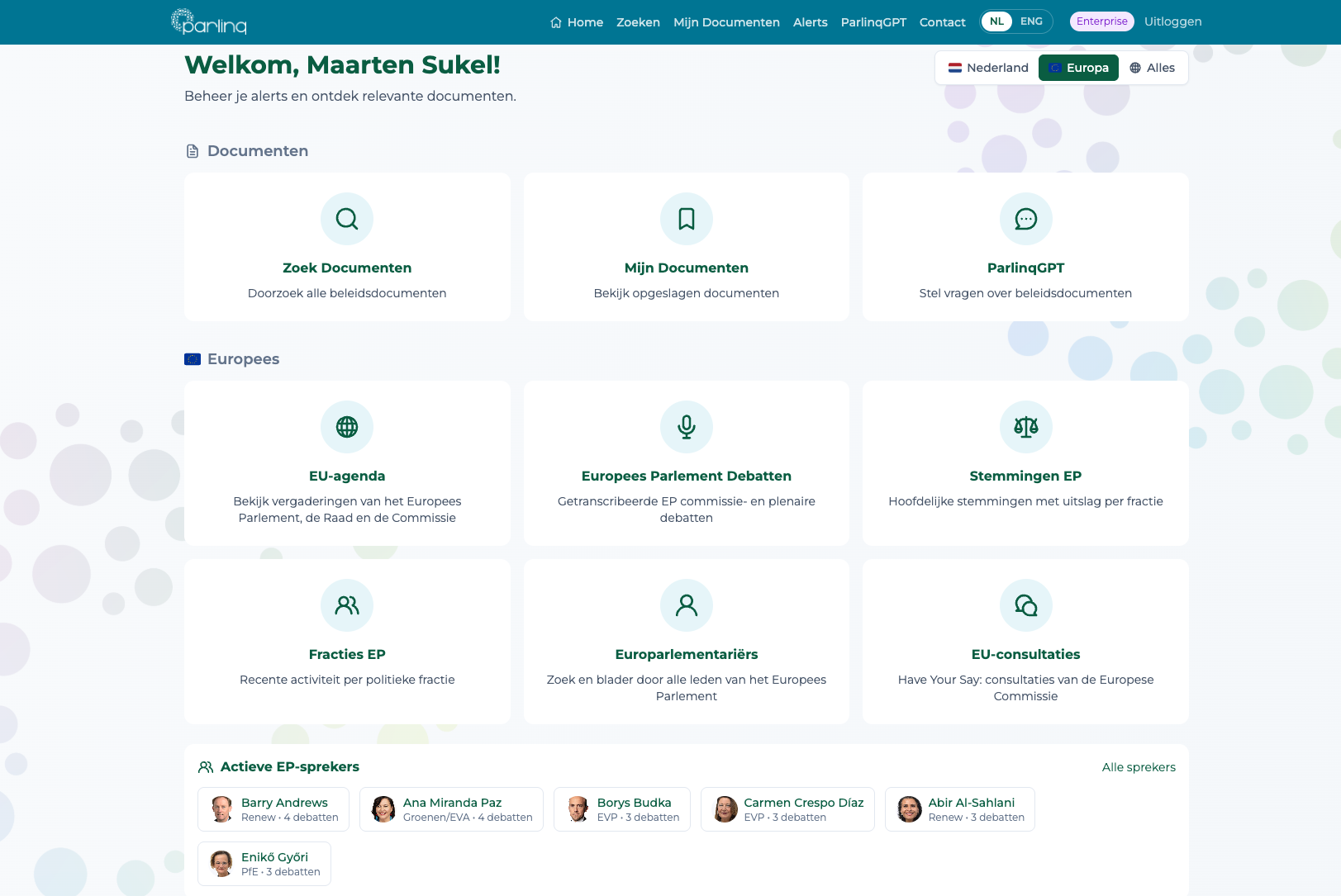Click "Carmen Crespo Díaz" speaker name
The height and width of the screenshot is (896, 1341).
point(803,803)
